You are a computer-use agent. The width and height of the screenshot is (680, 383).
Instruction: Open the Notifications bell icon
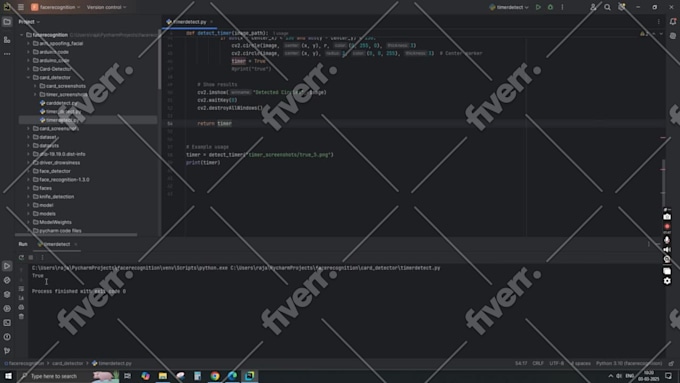[x=673, y=22]
